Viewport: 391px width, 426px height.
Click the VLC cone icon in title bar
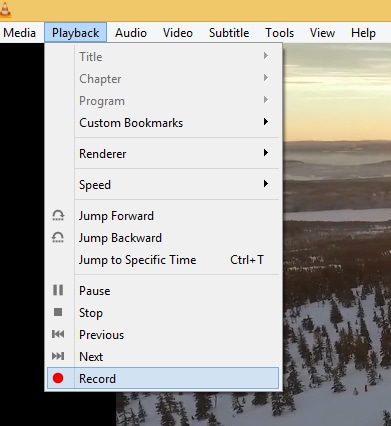point(5,9)
